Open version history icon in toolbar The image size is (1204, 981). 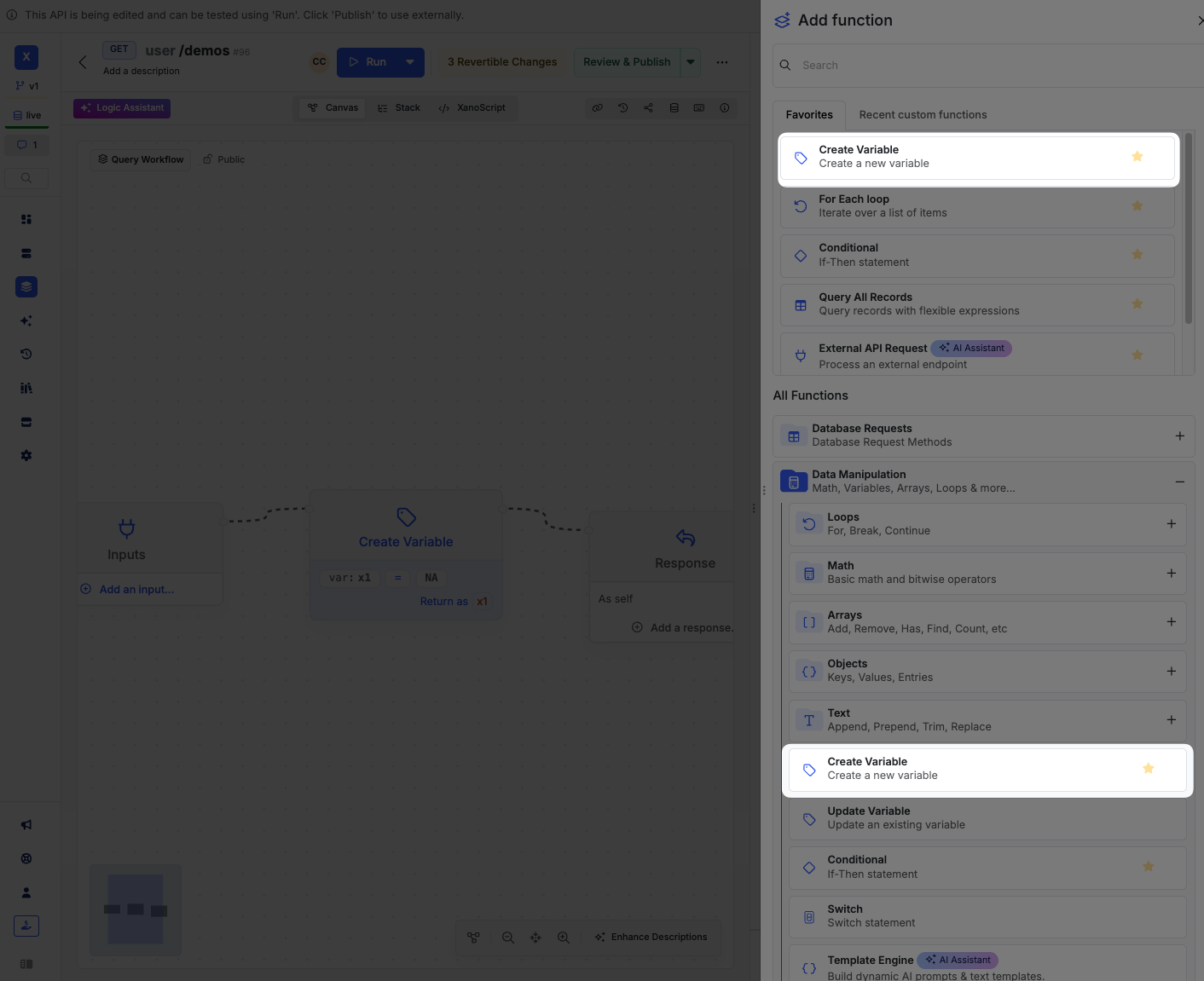(623, 108)
